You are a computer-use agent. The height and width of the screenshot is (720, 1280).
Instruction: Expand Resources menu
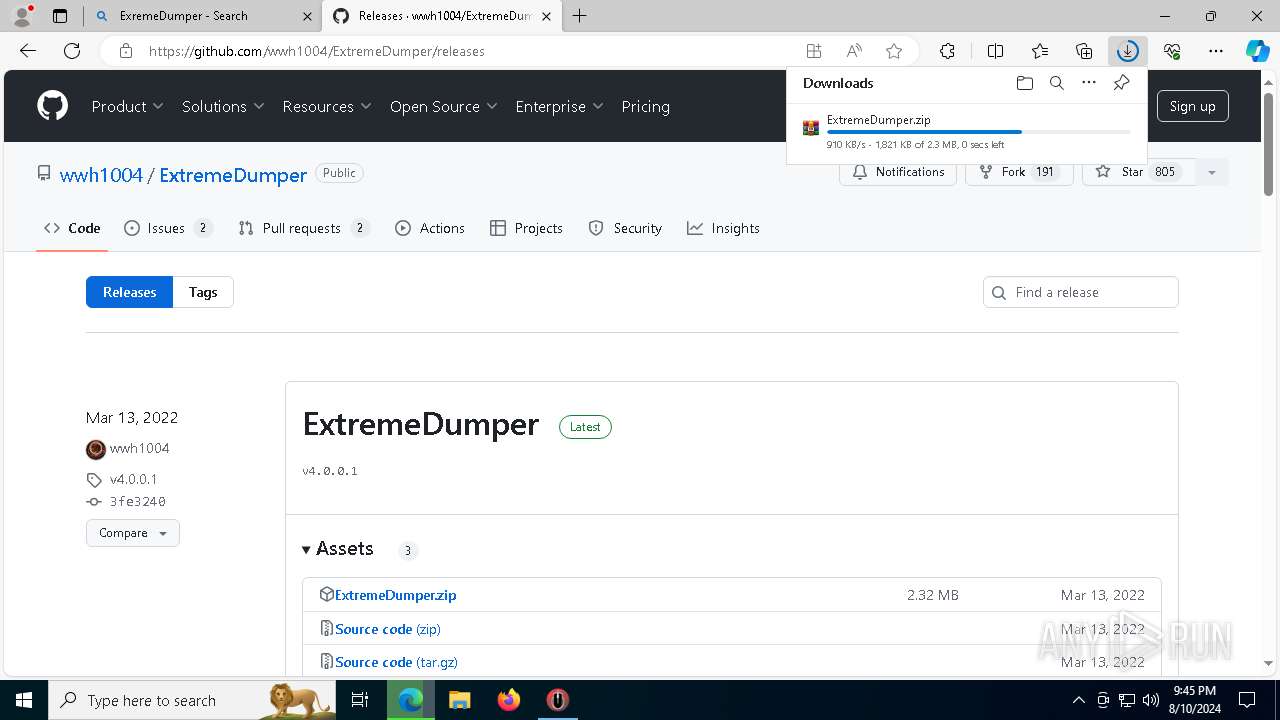click(327, 106)
